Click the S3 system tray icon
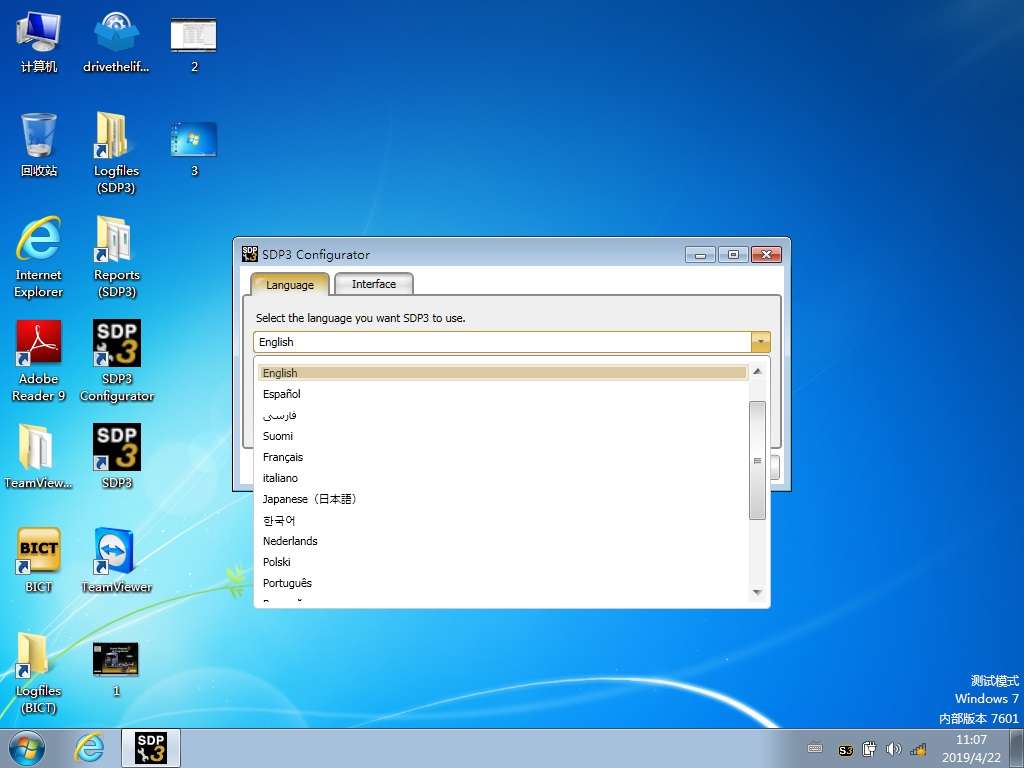 (845, 750)
